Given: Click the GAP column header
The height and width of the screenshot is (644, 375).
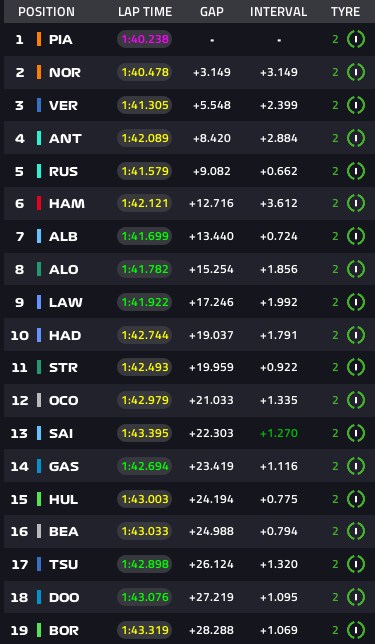Looking at the screenshot, I should (212, 12).
